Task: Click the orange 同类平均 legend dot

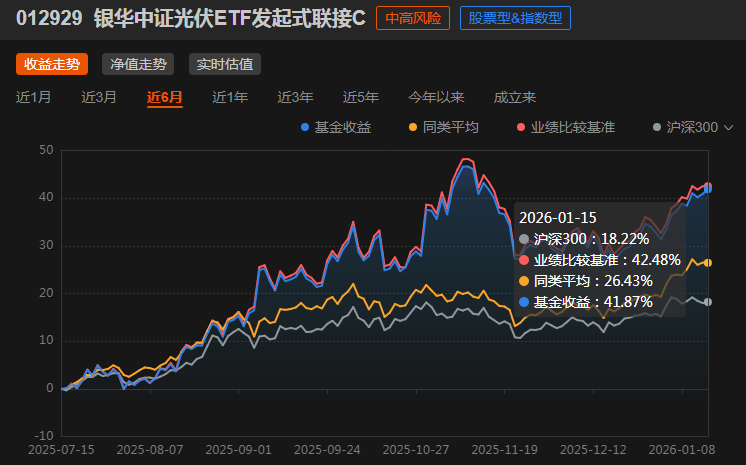Action: (x=413, y=127)
